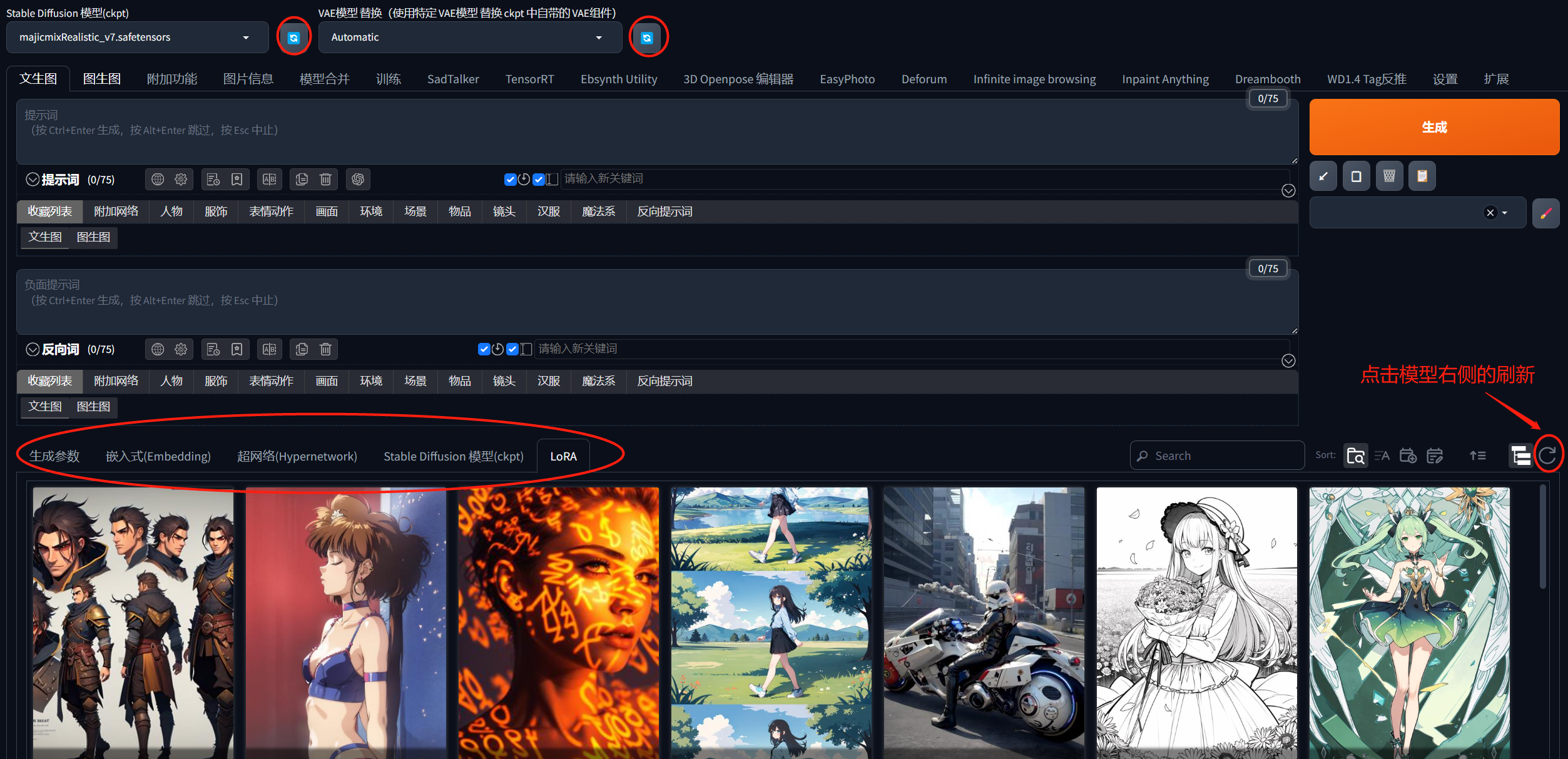Screen dimensions: 1568x759
Task: Click the circled chevron right of 反向词 keyword input
Action: (x=1288, y=361)
